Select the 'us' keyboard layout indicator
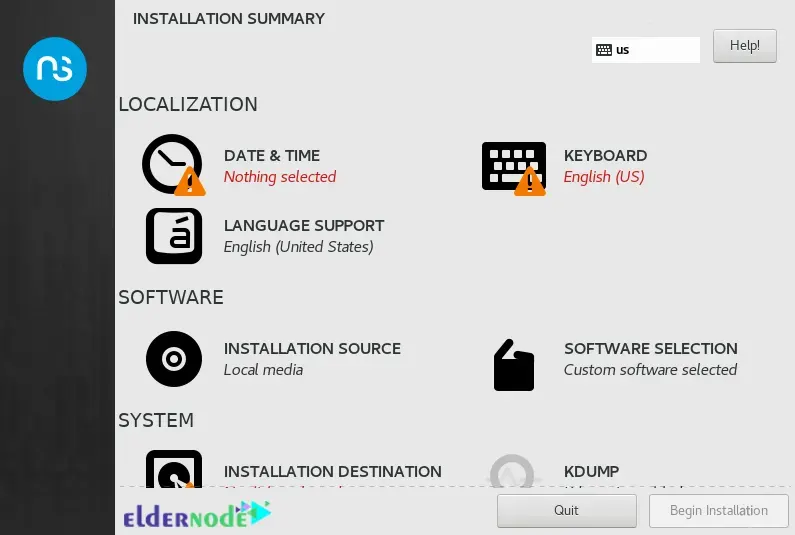Screen dimensions: 795x535 (645, 50)
